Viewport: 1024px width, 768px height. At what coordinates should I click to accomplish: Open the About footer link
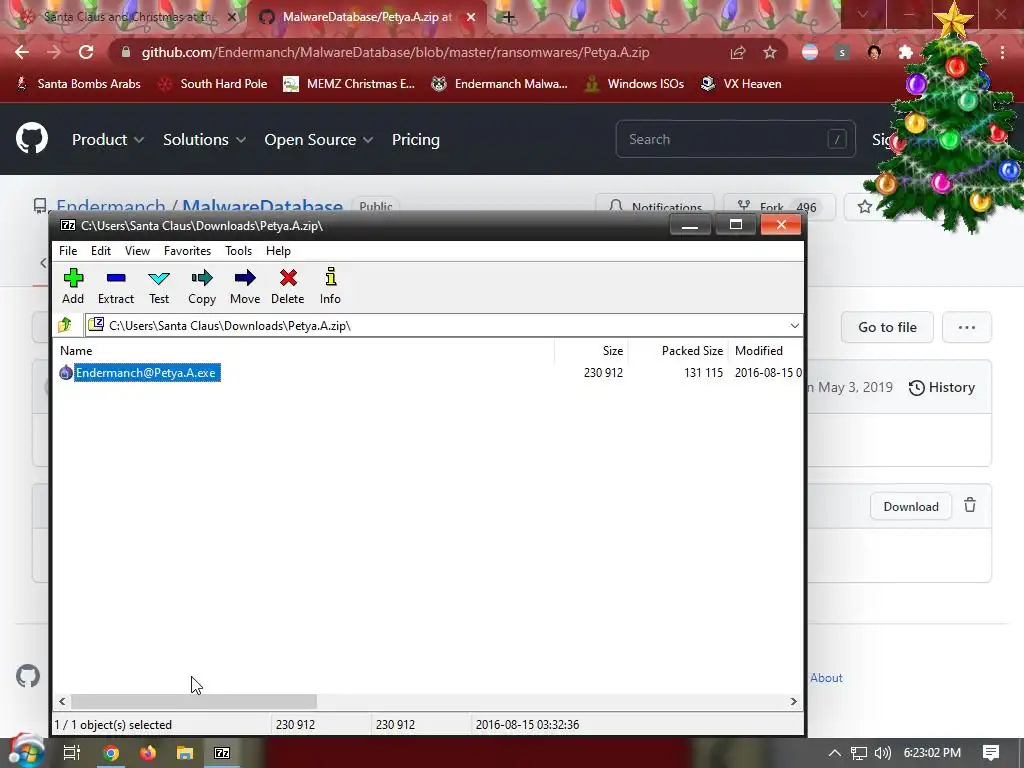826,678
